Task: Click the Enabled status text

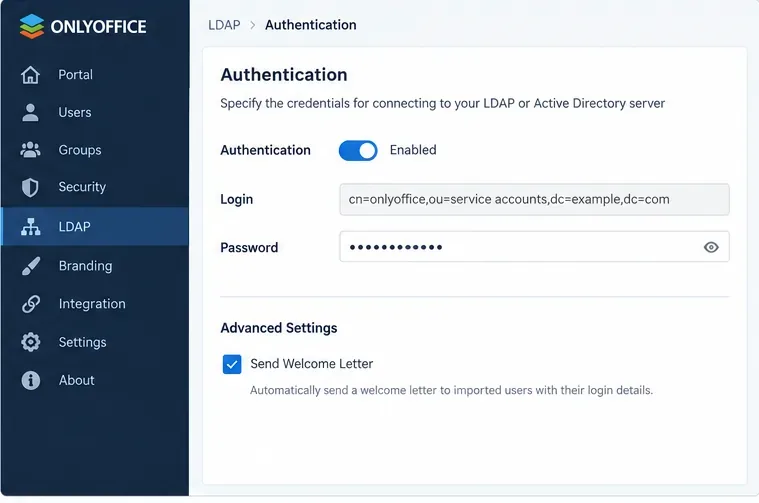Action: tap(413, 150)
